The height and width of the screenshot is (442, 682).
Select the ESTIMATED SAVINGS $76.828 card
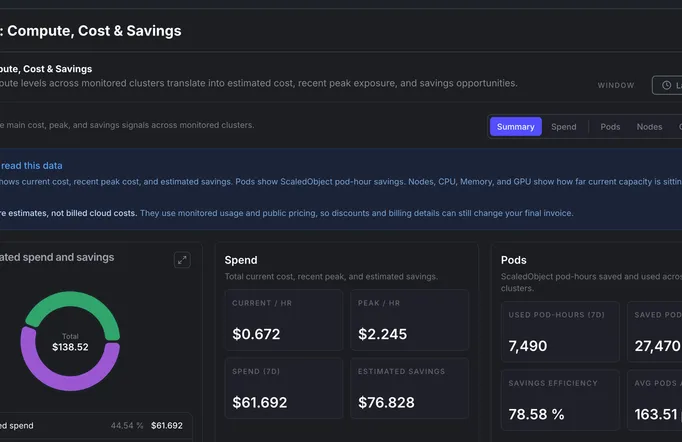pos(409,388)
